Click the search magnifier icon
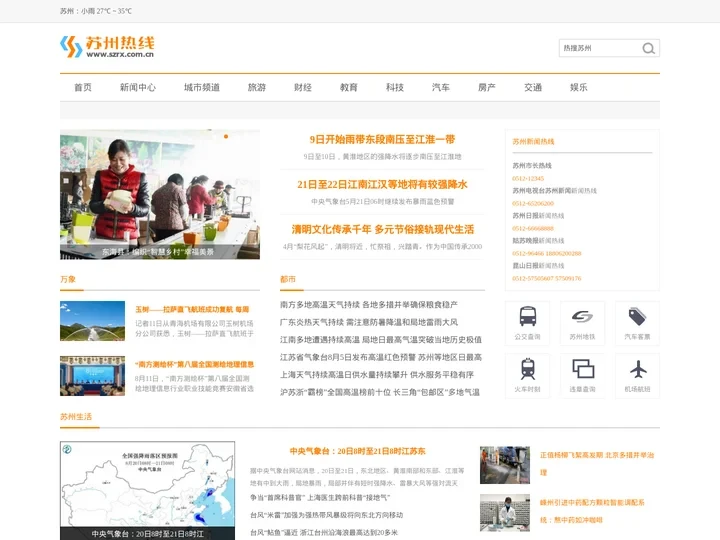The image size is (720, 540). 648,48
